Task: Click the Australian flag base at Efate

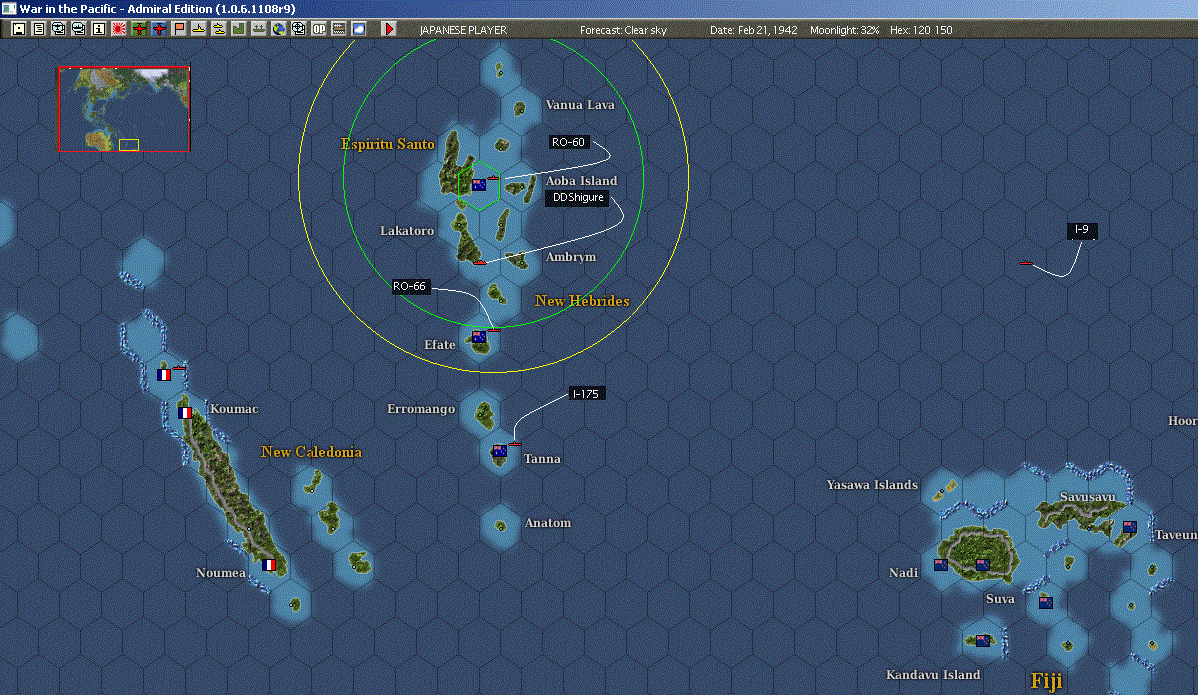Action: [479, 337]
